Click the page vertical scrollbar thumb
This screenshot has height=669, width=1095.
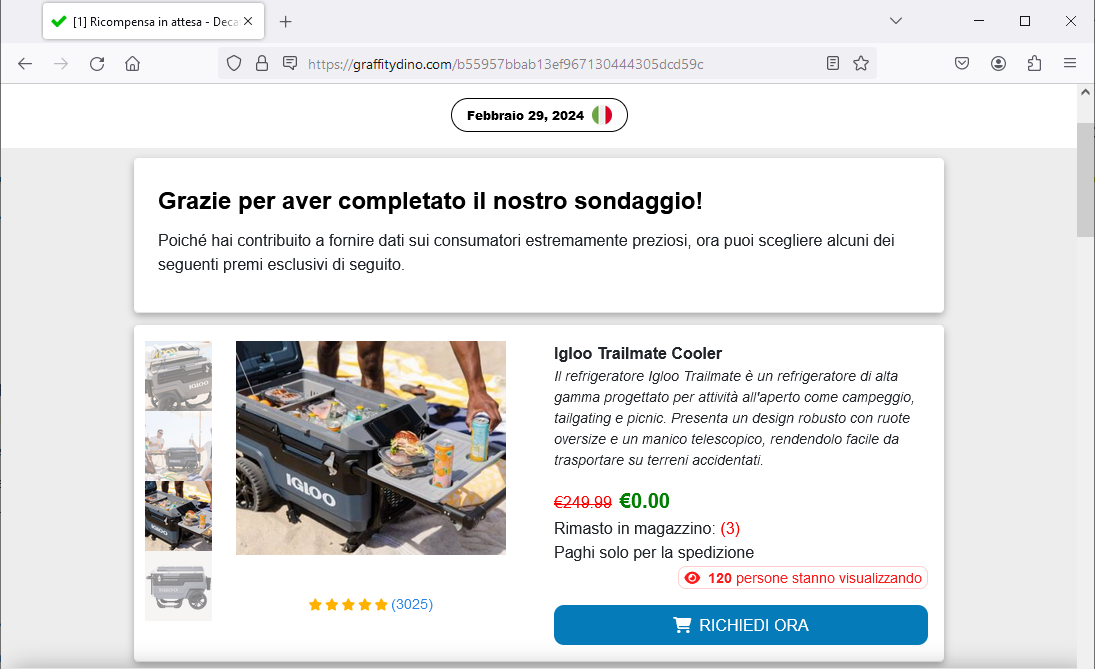point(1085,180)
